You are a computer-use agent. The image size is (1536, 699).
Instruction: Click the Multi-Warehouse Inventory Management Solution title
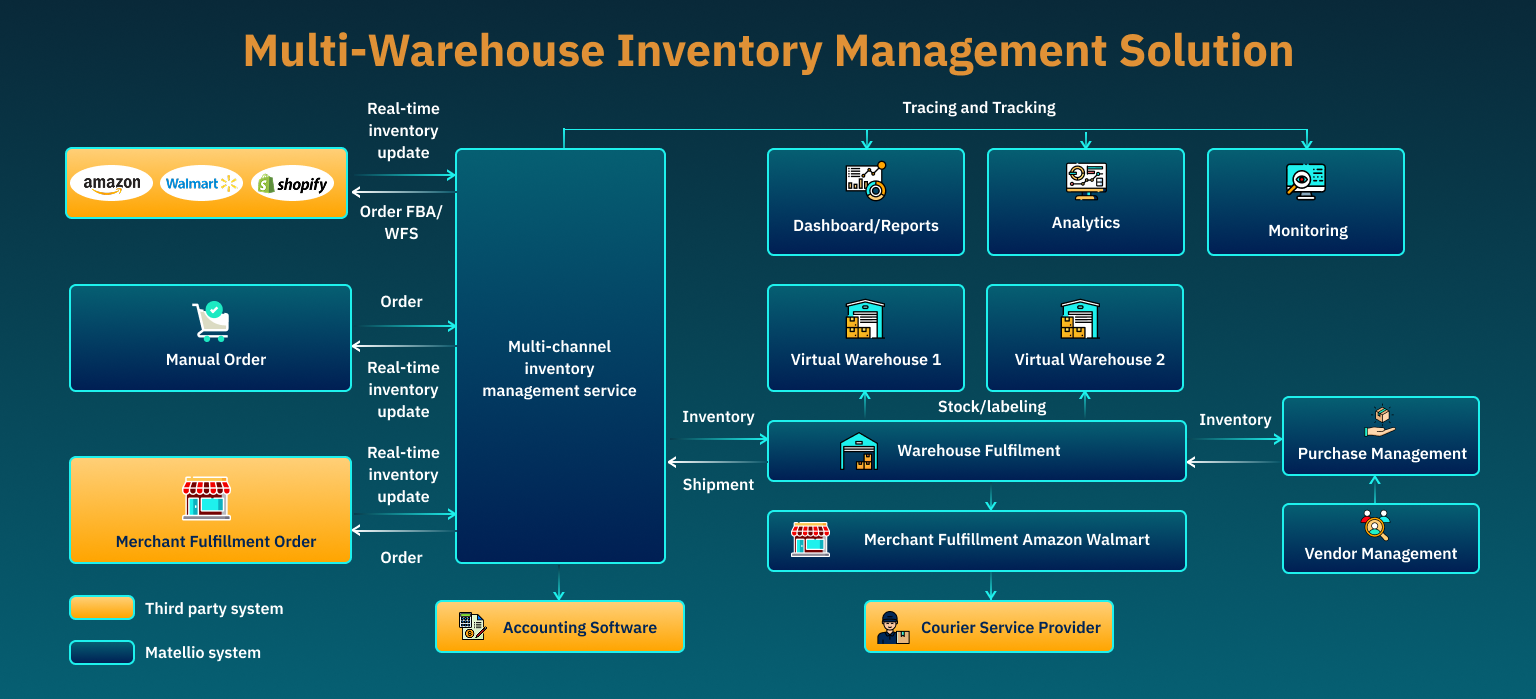coord(768,50)
